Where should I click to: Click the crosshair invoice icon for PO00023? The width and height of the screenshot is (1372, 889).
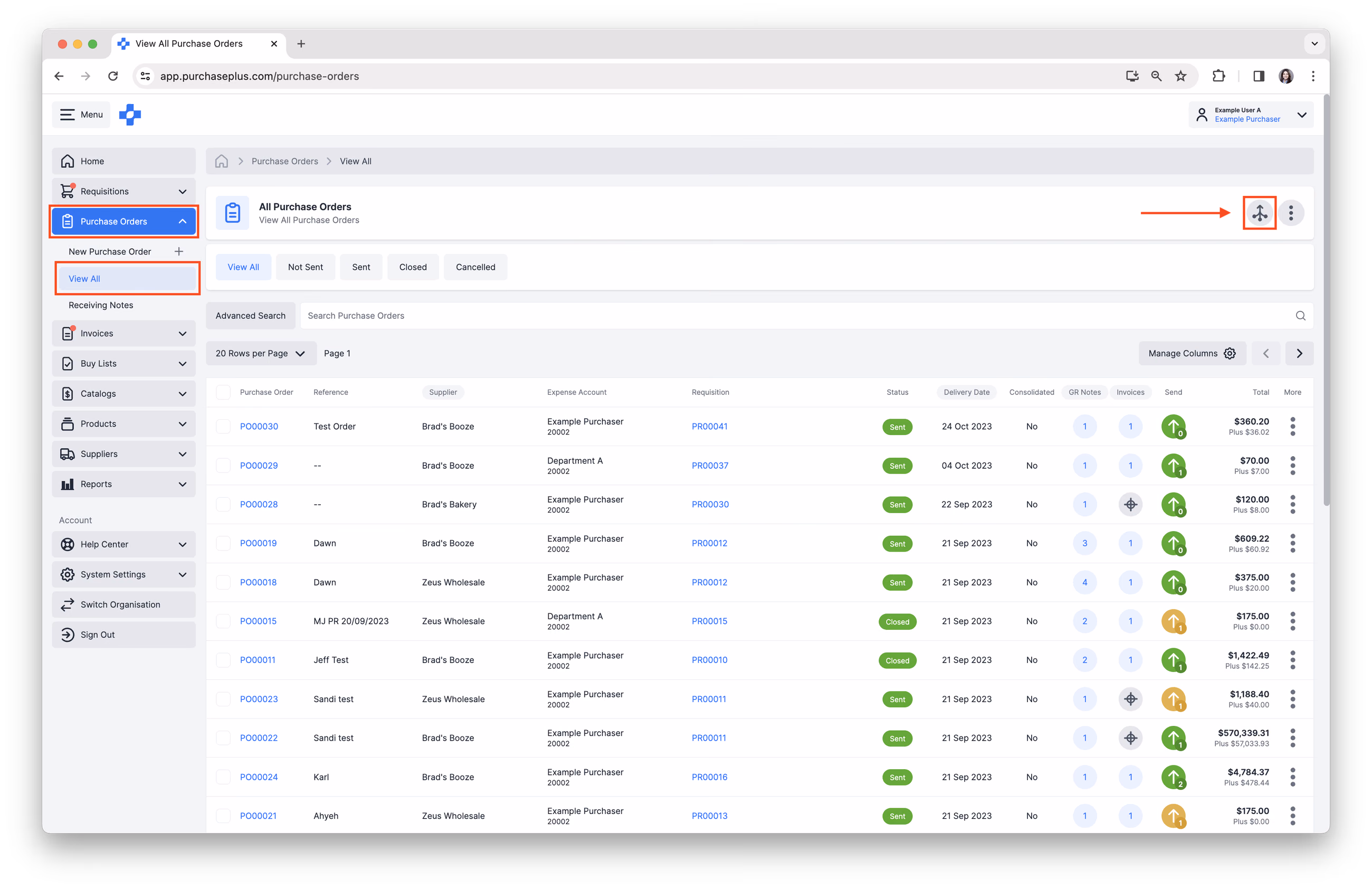point(1130,699)
